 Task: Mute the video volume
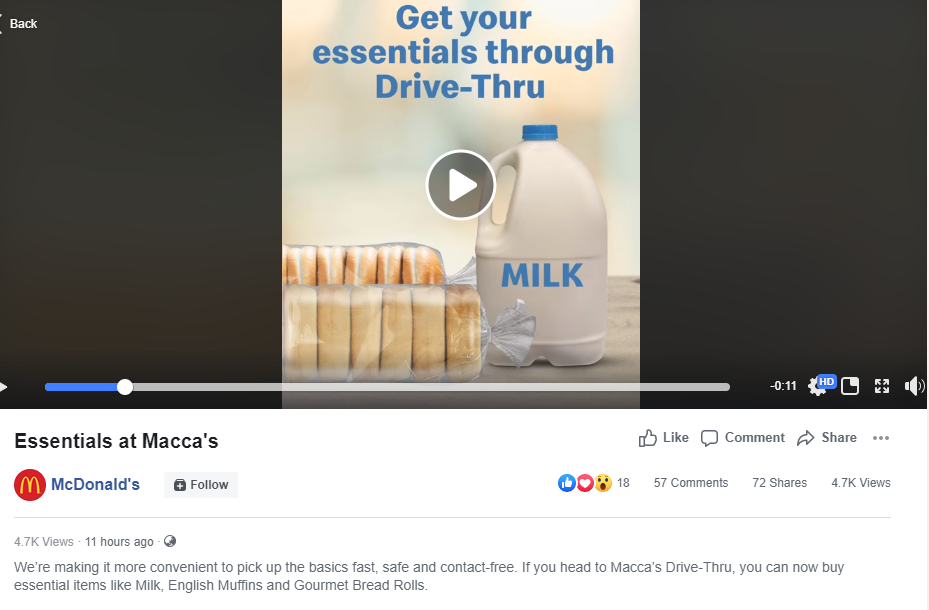[915, 385]
